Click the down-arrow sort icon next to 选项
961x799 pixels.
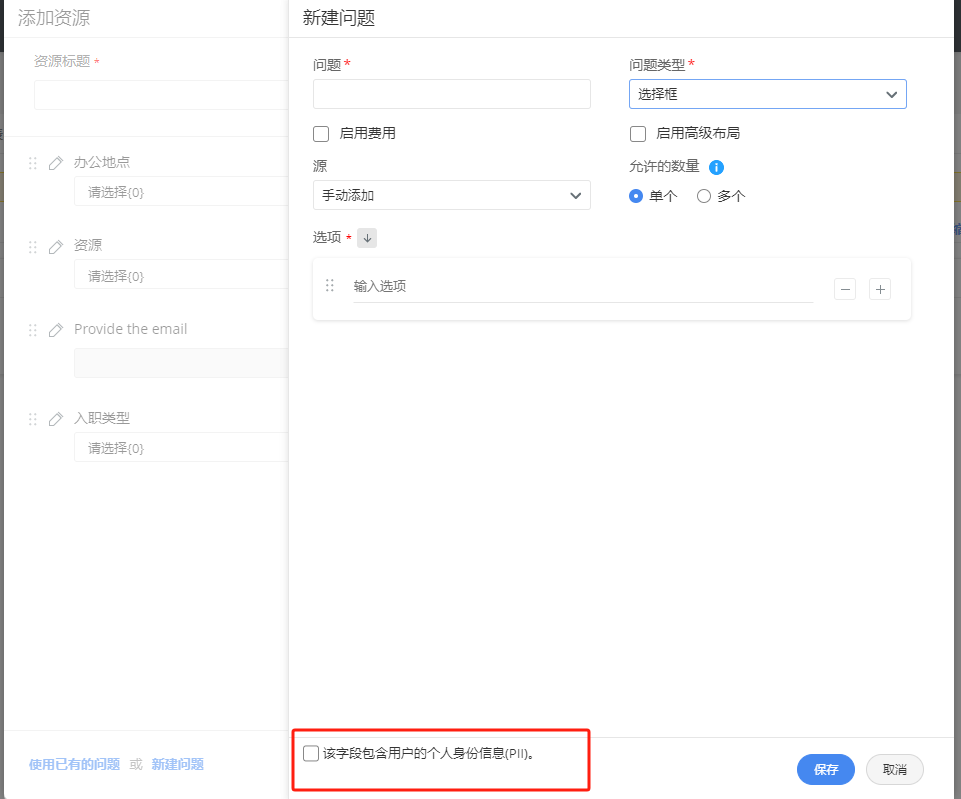367,238
